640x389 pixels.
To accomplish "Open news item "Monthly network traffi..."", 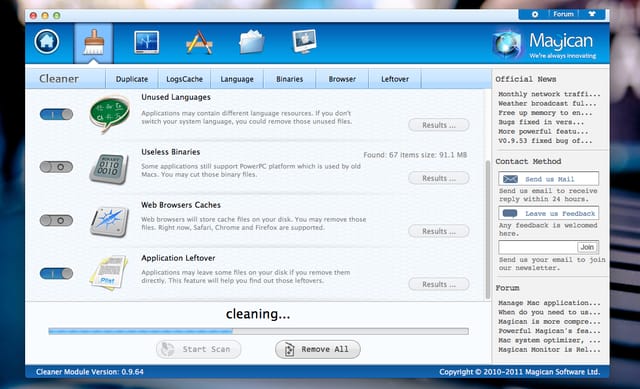I will coord(549,94).
